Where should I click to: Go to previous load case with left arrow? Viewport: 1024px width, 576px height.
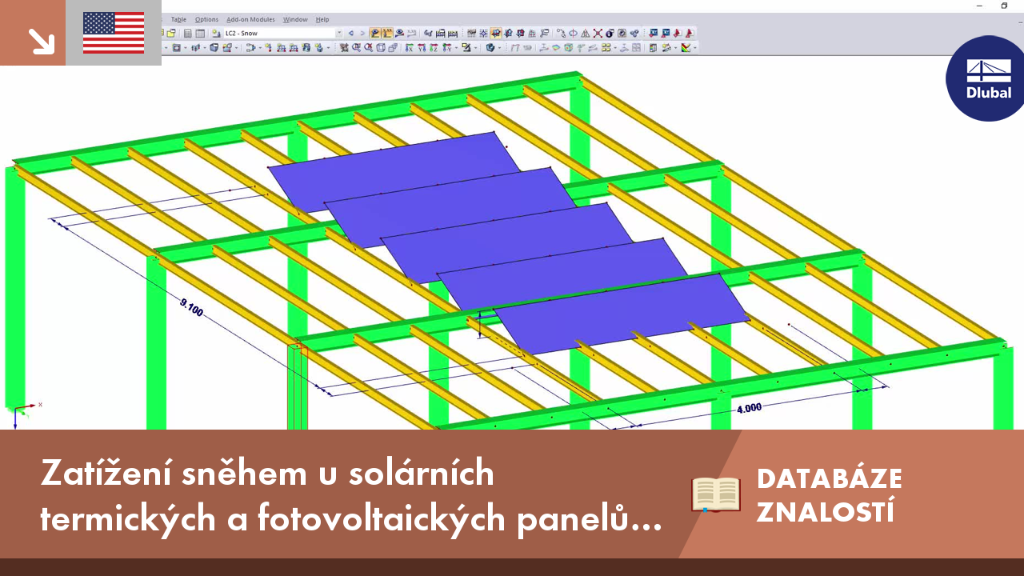[x=351, y=33]
